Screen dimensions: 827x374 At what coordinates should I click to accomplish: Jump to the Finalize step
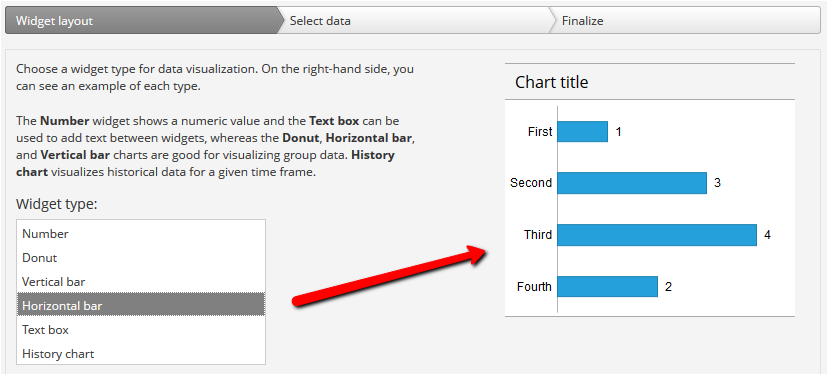686,21
